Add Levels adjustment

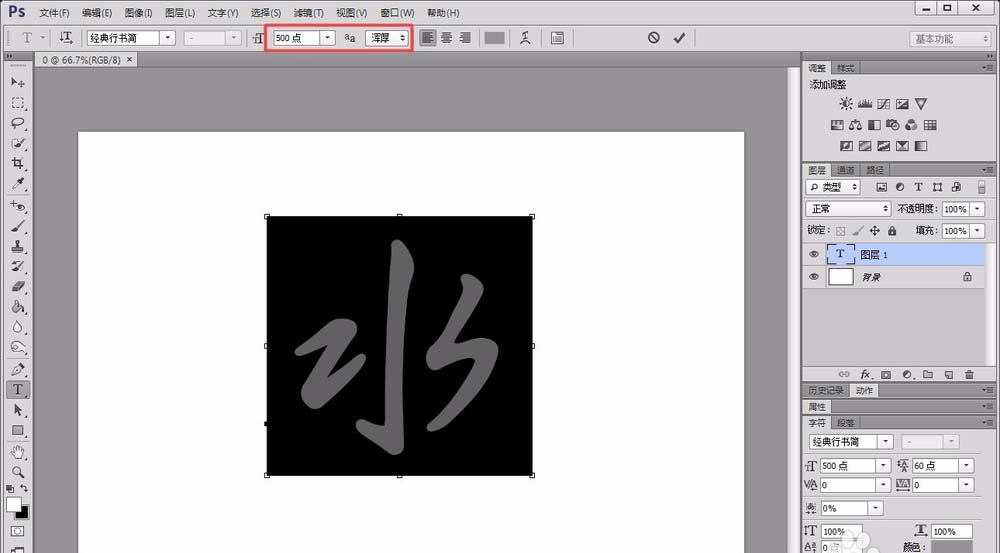click(x=865, y=104)
